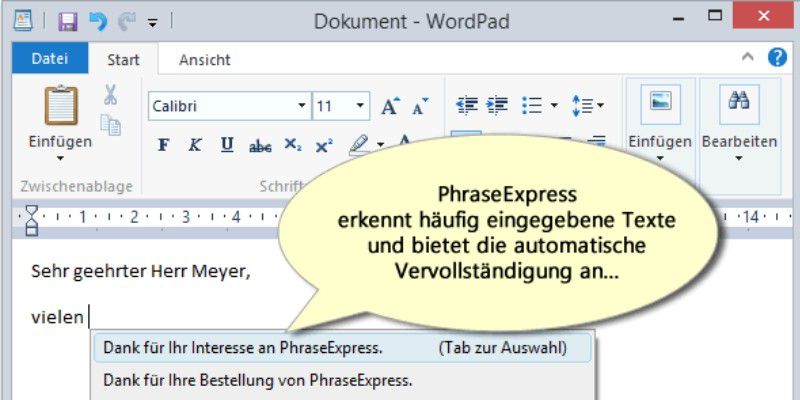
Task: Toggle superscript formatting
Action: pyautogui.click(x=323, y=145)
